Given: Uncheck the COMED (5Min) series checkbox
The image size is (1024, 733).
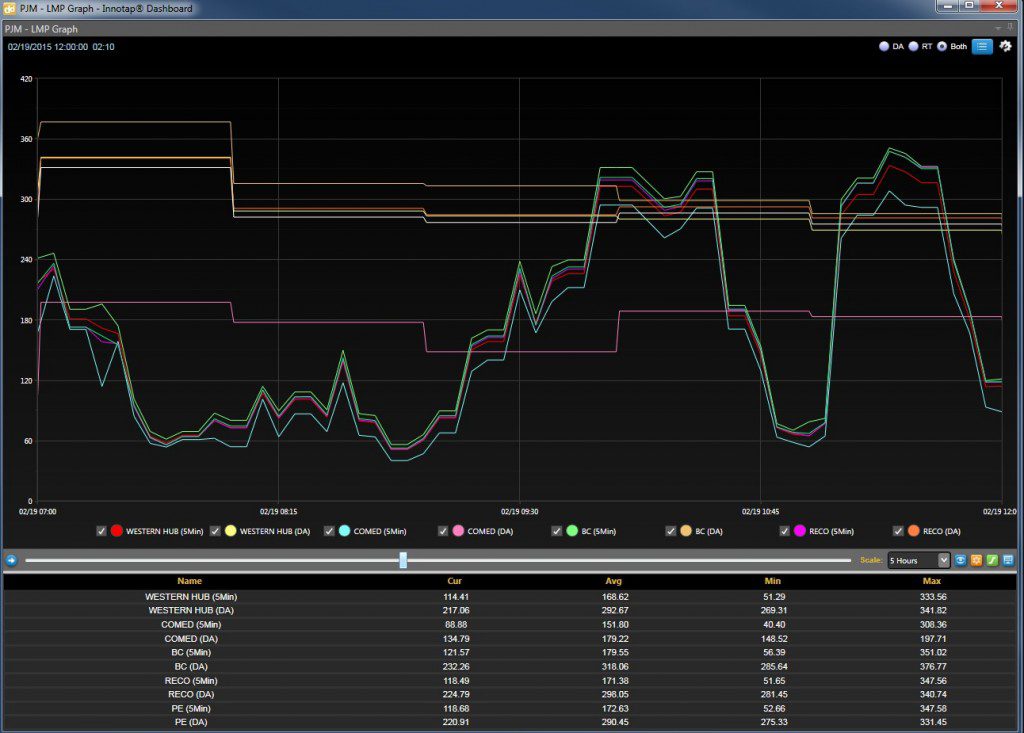Looking at the screenshot, I should pos(329,531).
